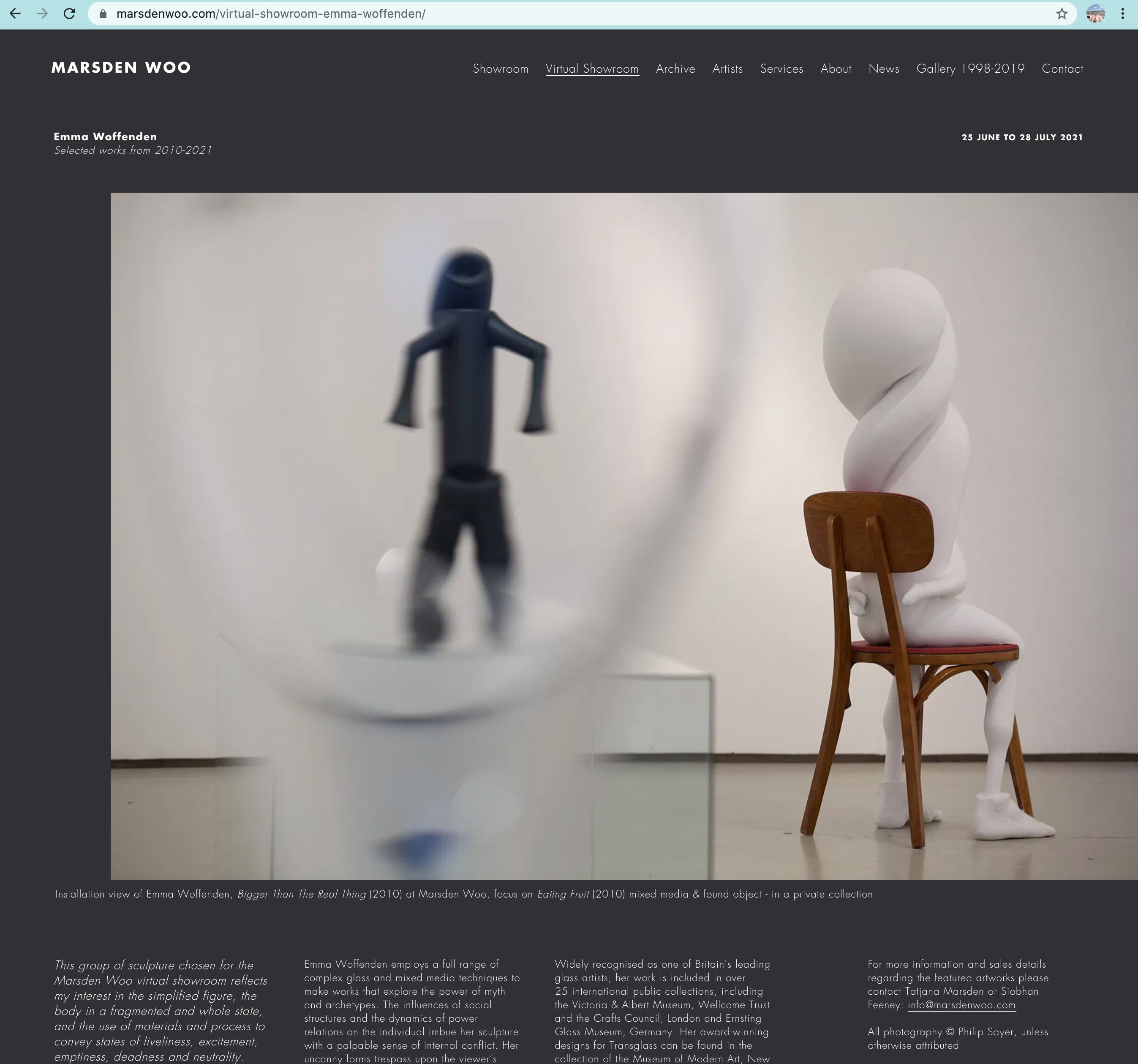Open Gallery 1998-2019 page
Viewport: 1138px width, 1064px height.
970,69
